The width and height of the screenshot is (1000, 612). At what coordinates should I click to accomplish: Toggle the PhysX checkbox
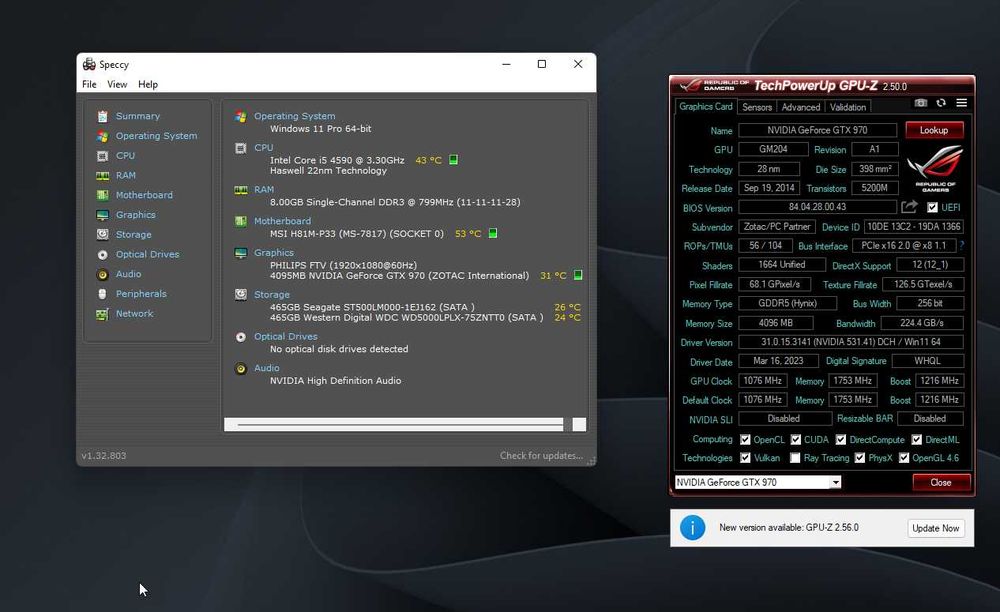pos(860,458)
